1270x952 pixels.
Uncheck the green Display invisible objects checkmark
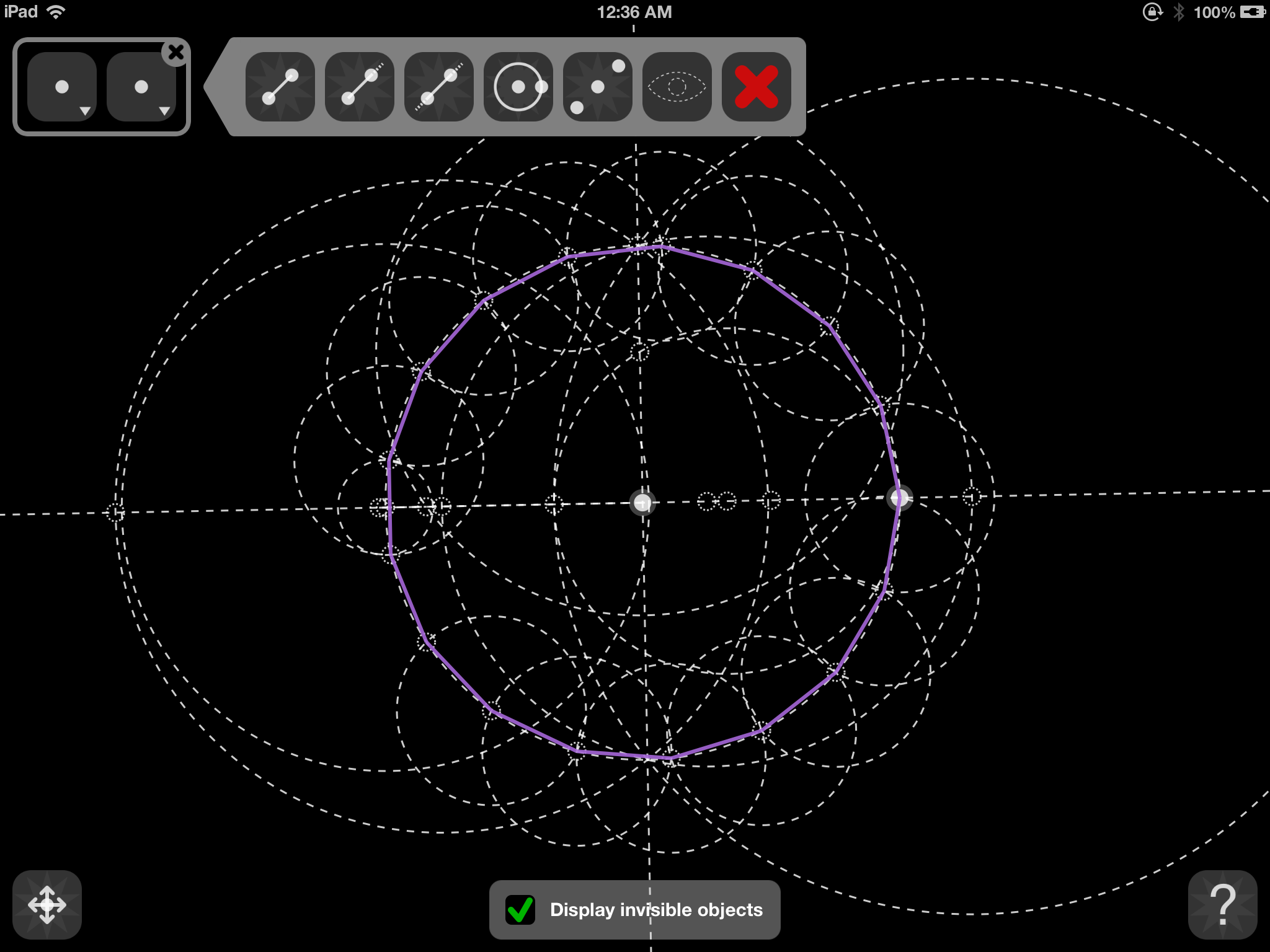tap(520, 910)
